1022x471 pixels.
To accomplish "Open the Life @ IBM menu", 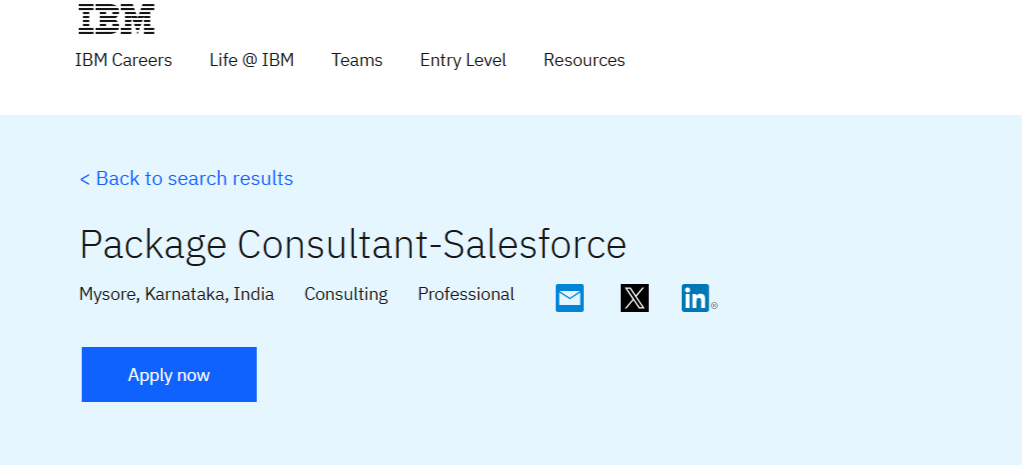I will pos(251,60).
